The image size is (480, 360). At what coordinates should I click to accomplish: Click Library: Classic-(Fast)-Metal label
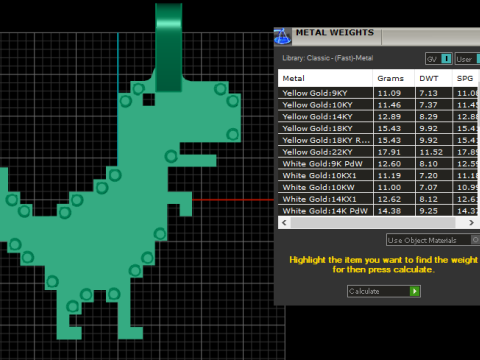(x=328, y=58)
